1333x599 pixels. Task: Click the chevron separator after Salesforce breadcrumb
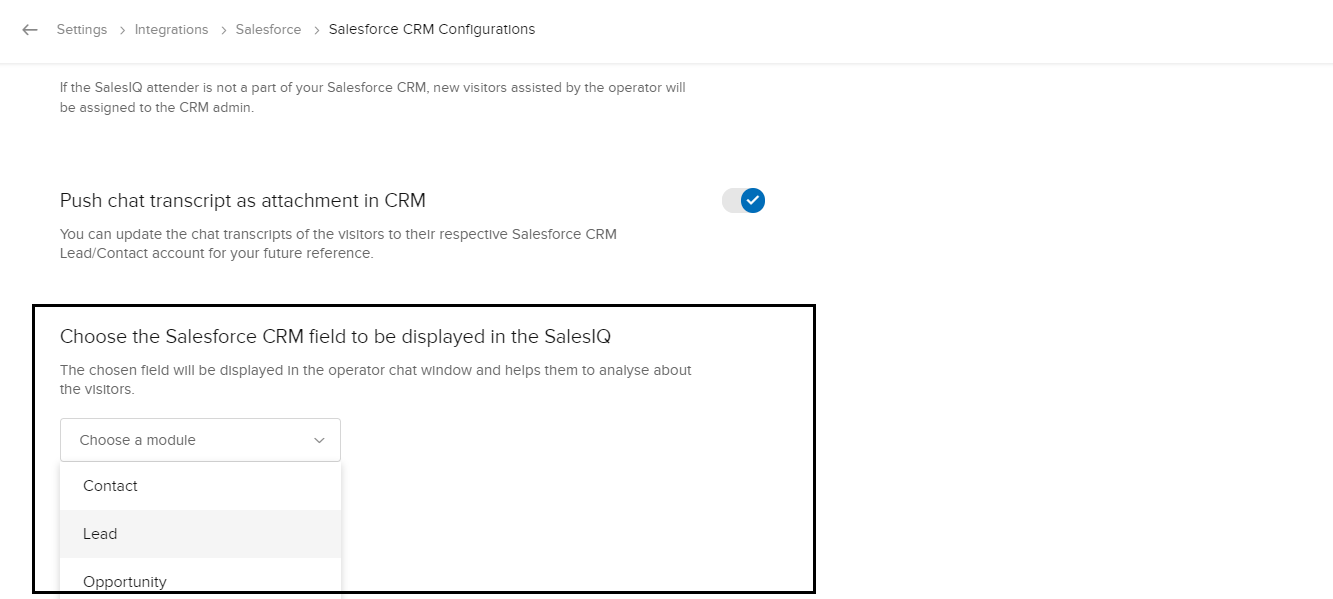(x=315, y=30)
